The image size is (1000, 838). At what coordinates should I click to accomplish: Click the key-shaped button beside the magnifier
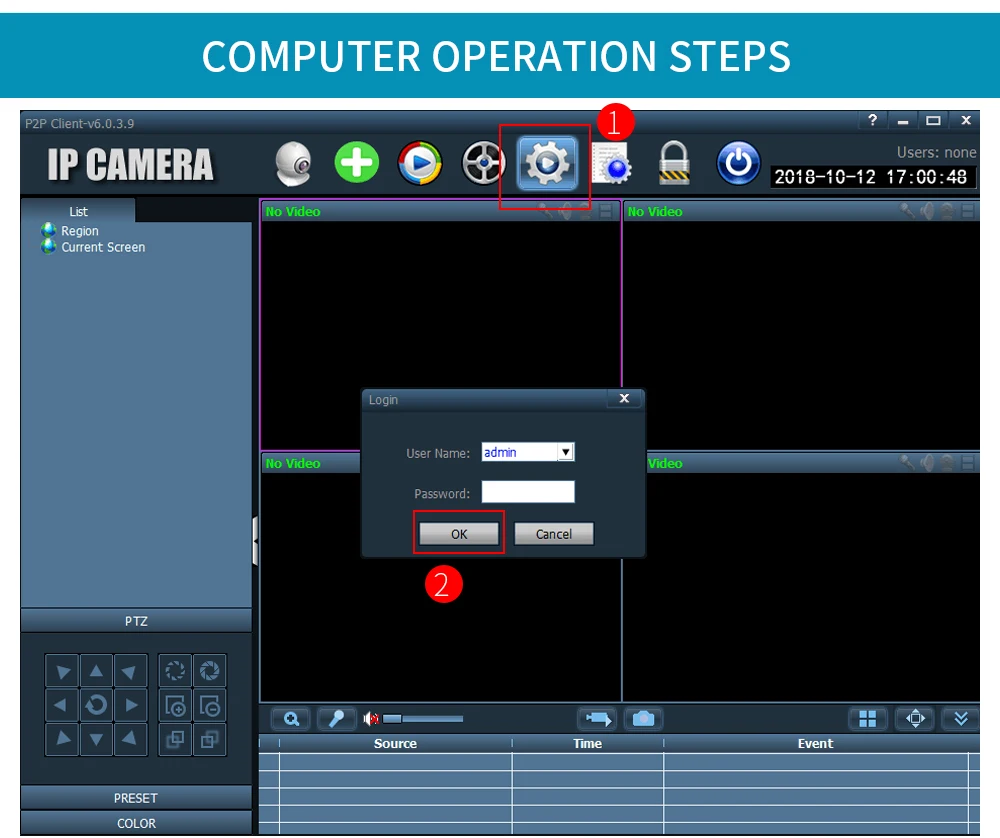click(x=337, y=719)
